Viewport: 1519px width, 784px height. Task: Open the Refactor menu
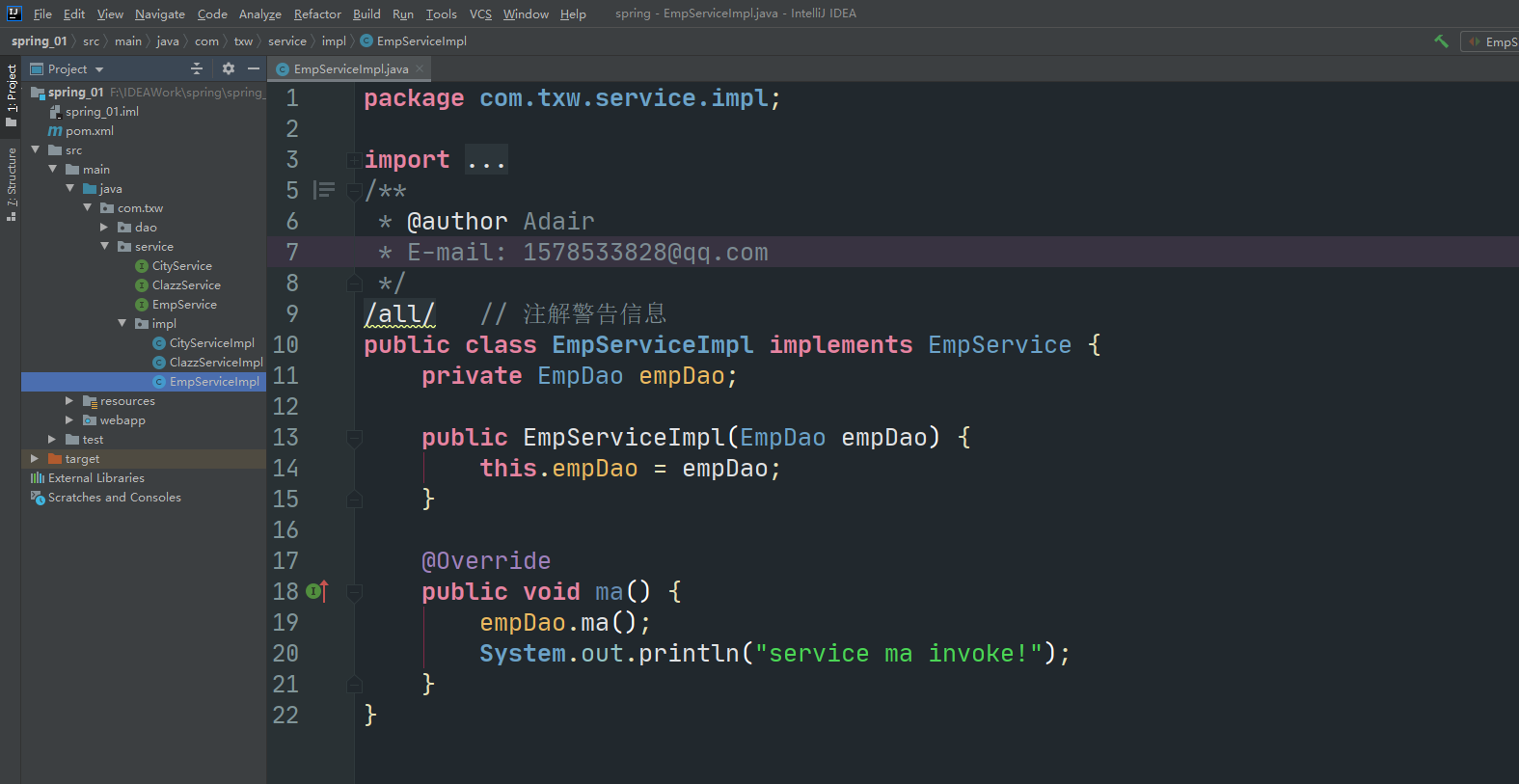tap(317, 14)
